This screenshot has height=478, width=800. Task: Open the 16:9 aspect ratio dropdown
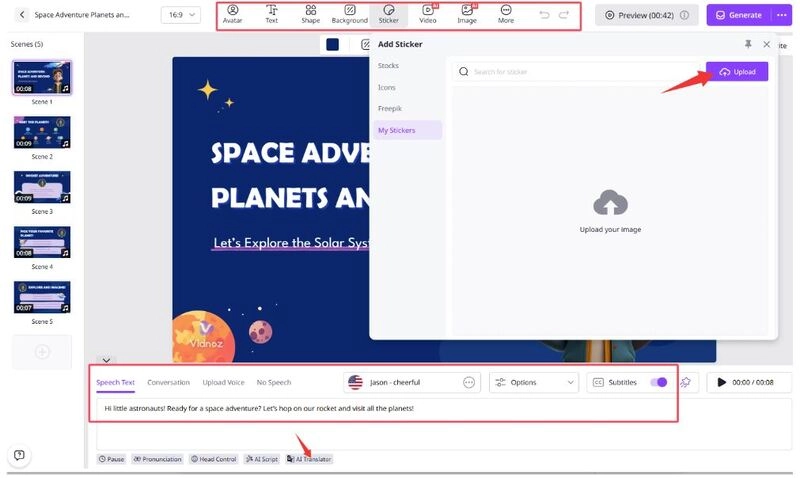[181, 15]
